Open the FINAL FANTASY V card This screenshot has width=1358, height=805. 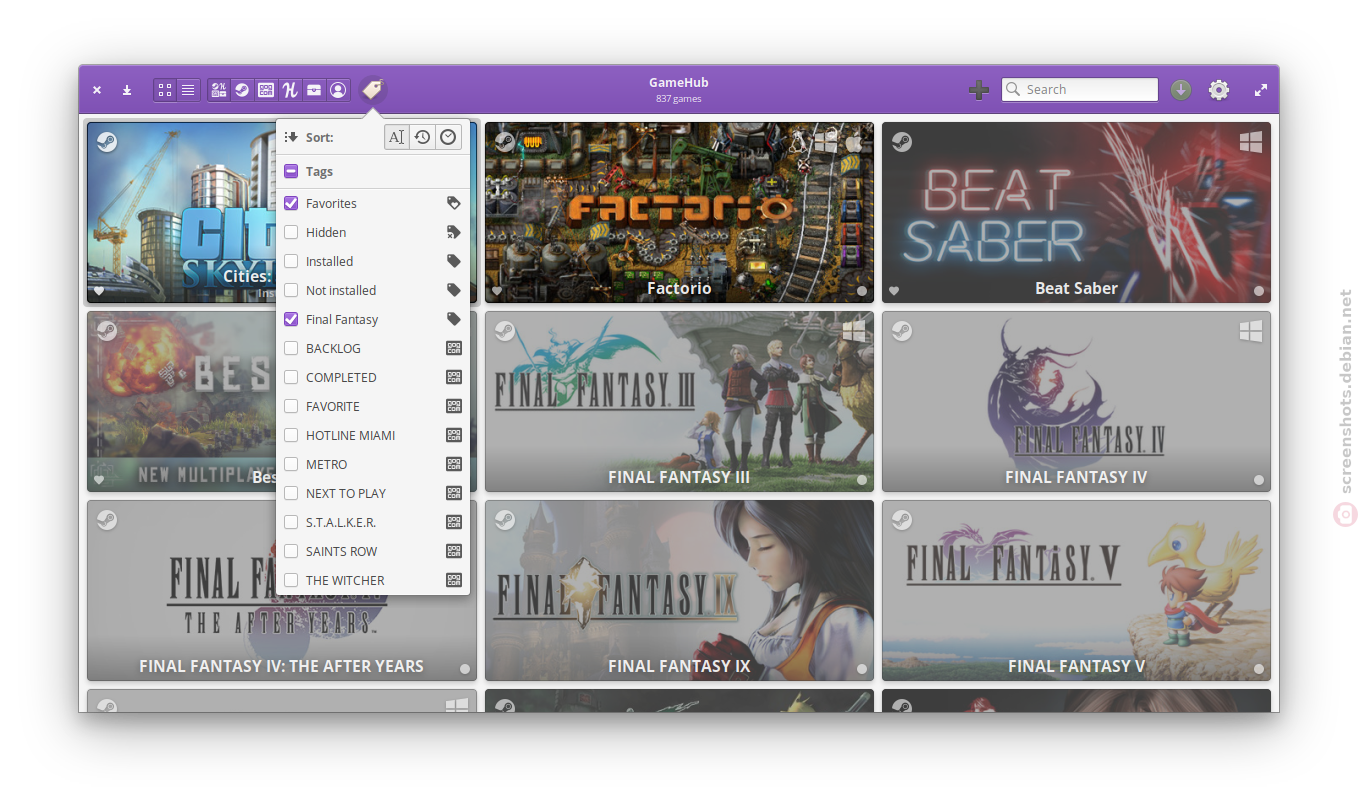[x=1076, y=590]
